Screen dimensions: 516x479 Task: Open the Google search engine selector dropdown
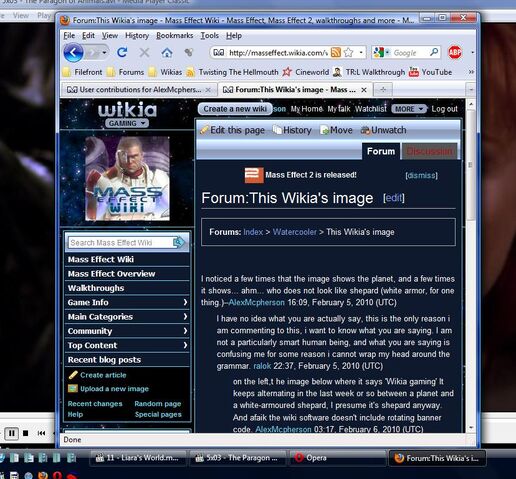pos(382,52)
